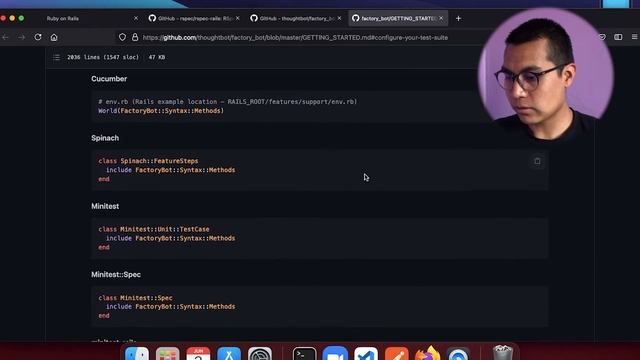This screenshot has height=360, width=640.
Task: Copy the Spinach code block
Action: click(x=537, y=161)
